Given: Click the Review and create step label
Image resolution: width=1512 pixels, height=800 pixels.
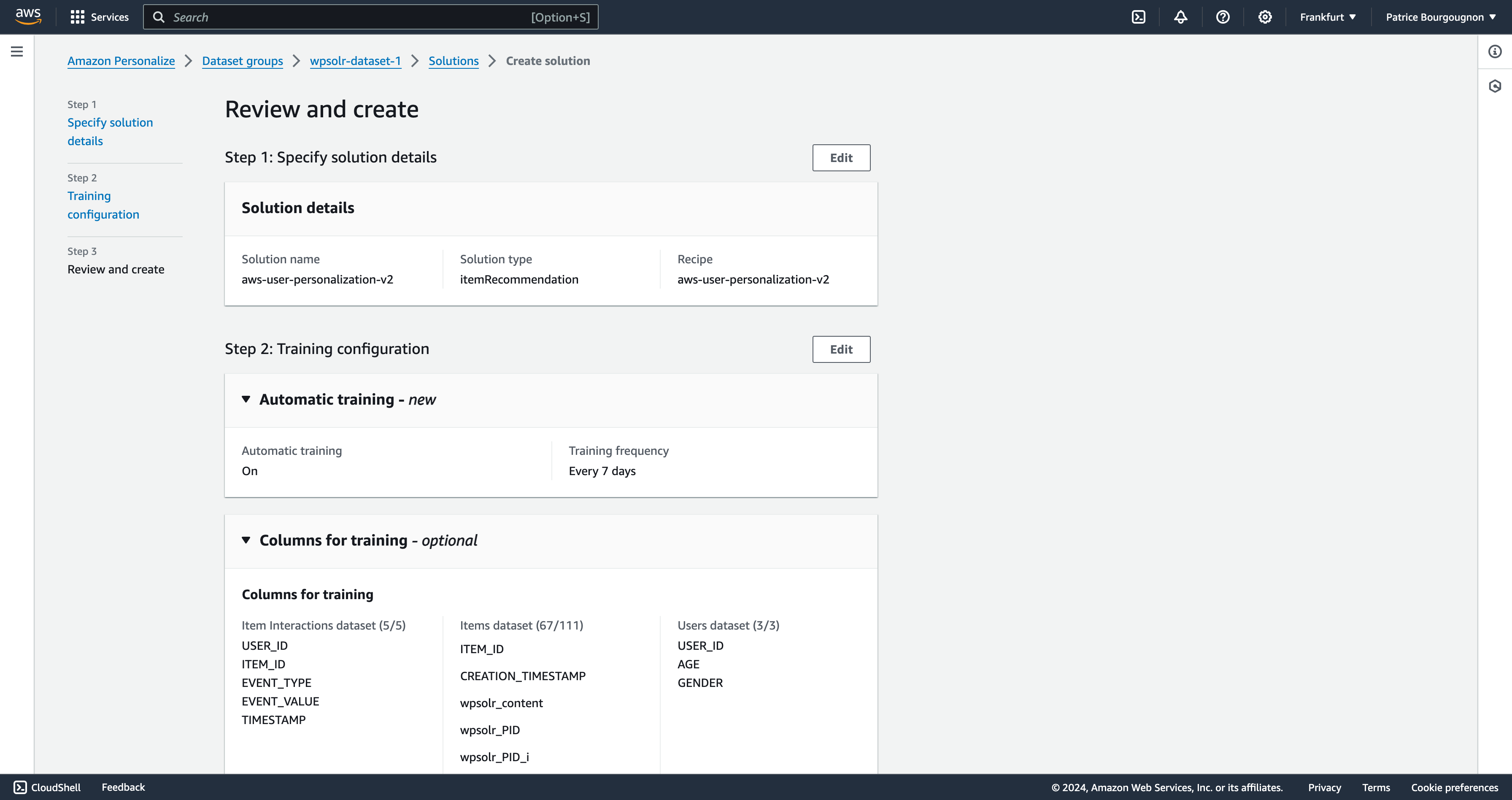Looking at the screenshot, I should [x=116, y=269].
